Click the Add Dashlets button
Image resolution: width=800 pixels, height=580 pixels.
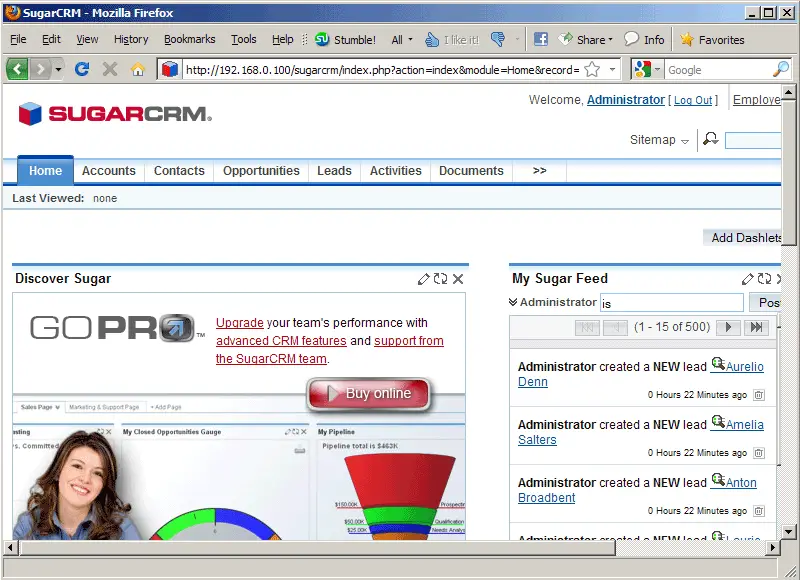pos(742,238)
